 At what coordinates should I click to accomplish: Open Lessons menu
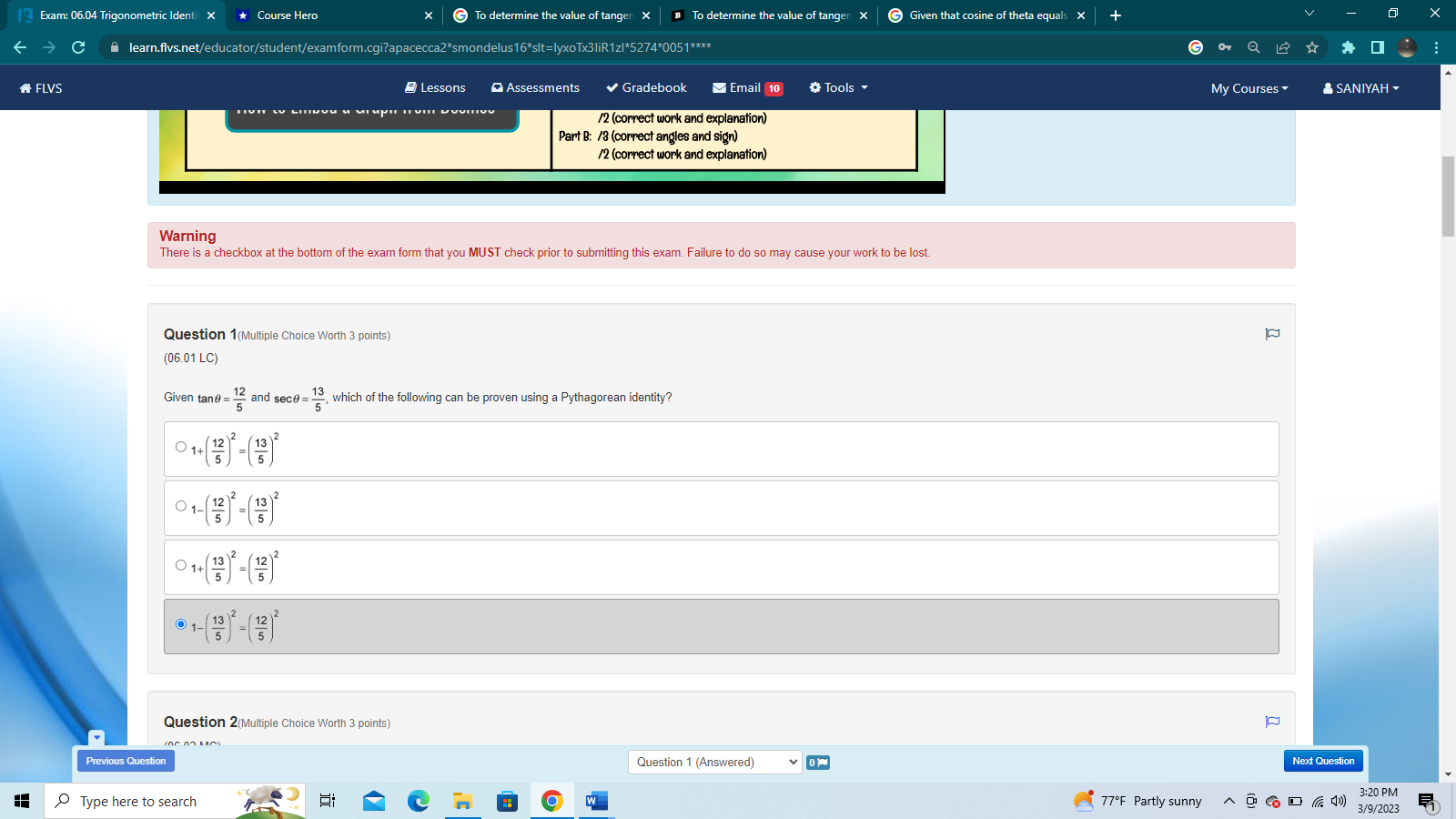coord(435,87)
